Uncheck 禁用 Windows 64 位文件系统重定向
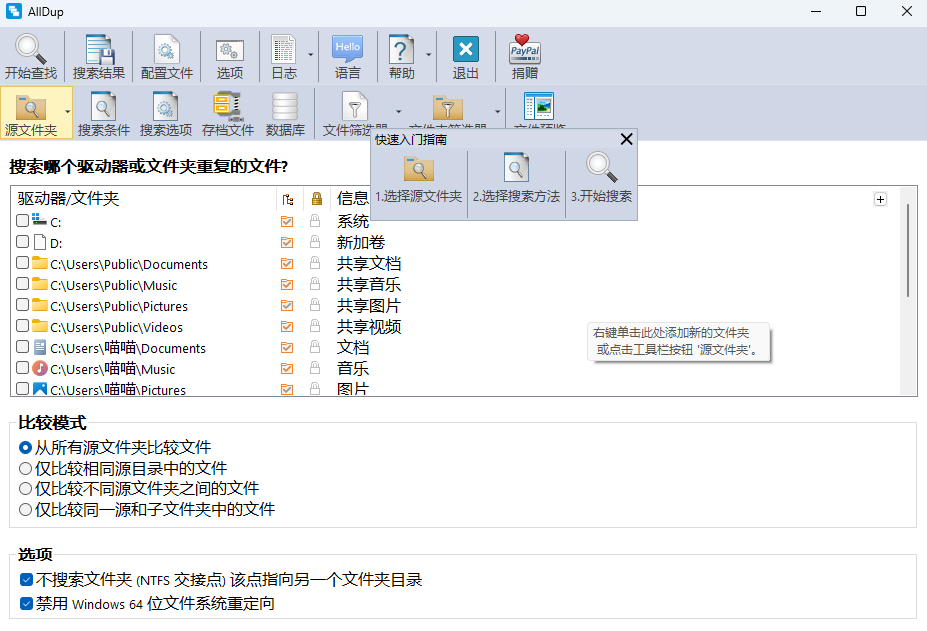The width and height of the screenshot is (927, 631). [26, 604]
